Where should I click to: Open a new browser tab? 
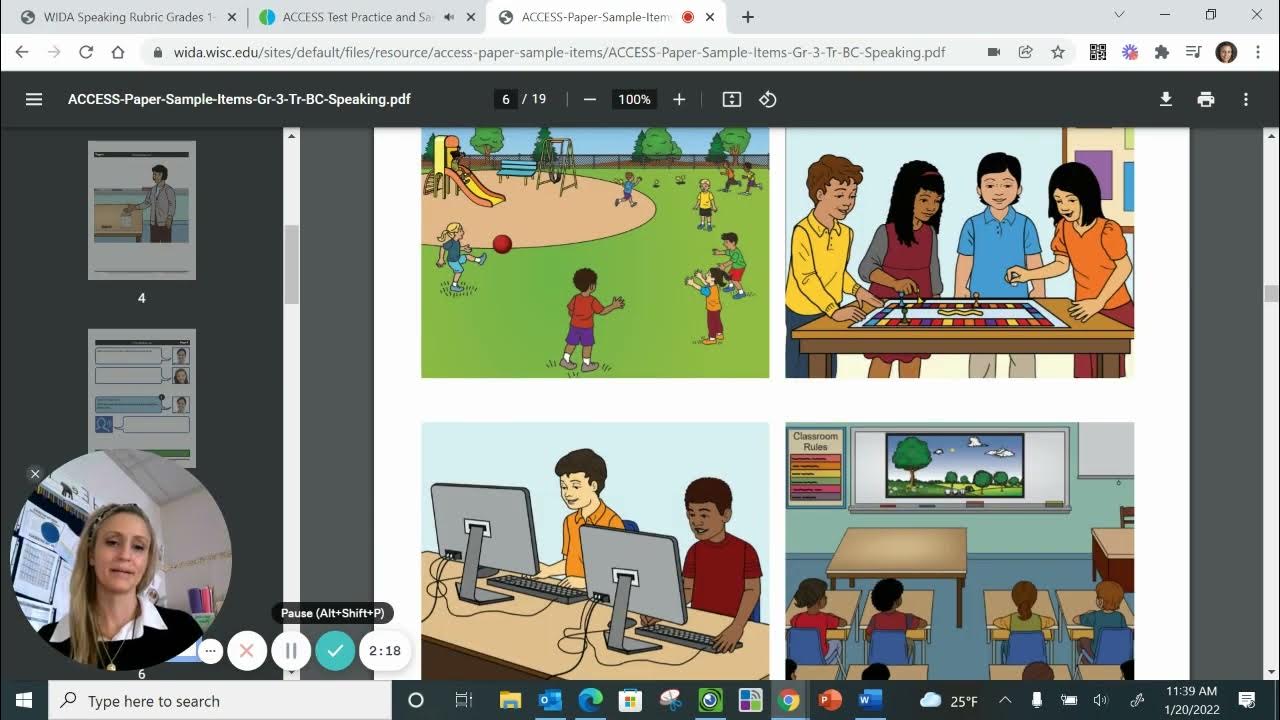[747, 17]
